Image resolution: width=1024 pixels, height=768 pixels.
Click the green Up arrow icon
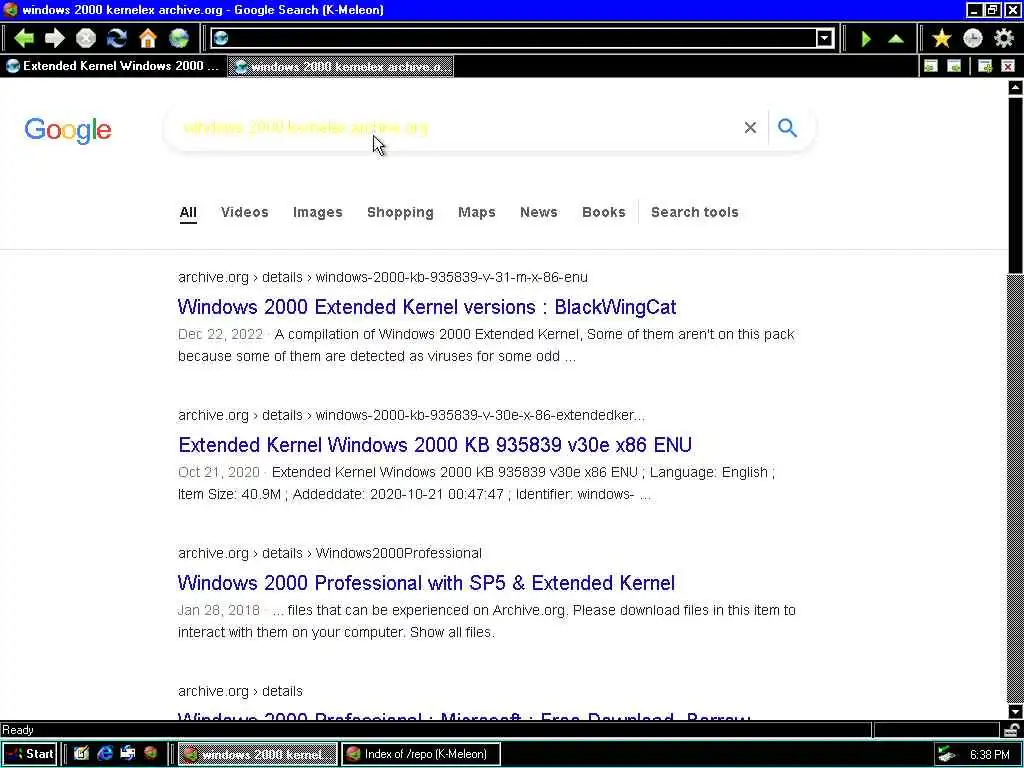pyautogui.click(x=896, y=39)
